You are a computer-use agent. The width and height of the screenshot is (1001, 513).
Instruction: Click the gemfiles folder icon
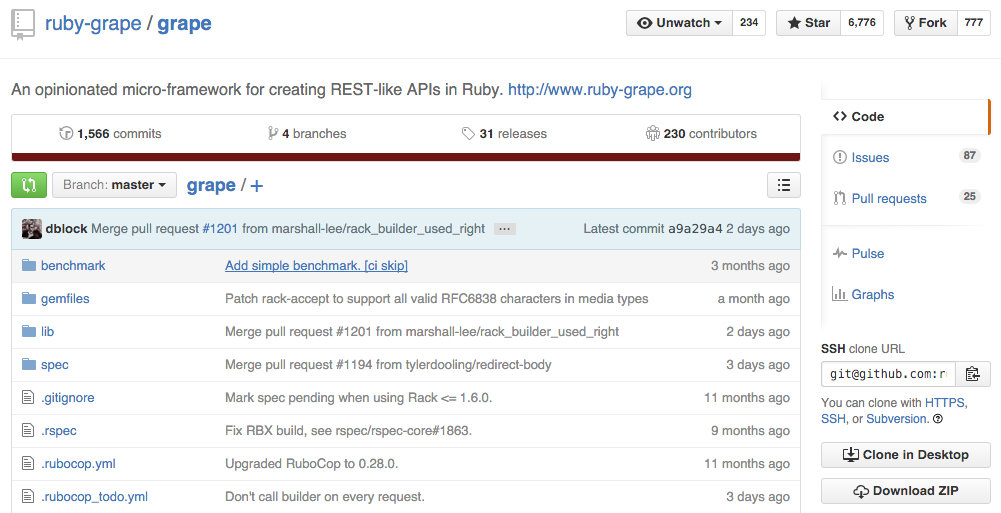29,298
